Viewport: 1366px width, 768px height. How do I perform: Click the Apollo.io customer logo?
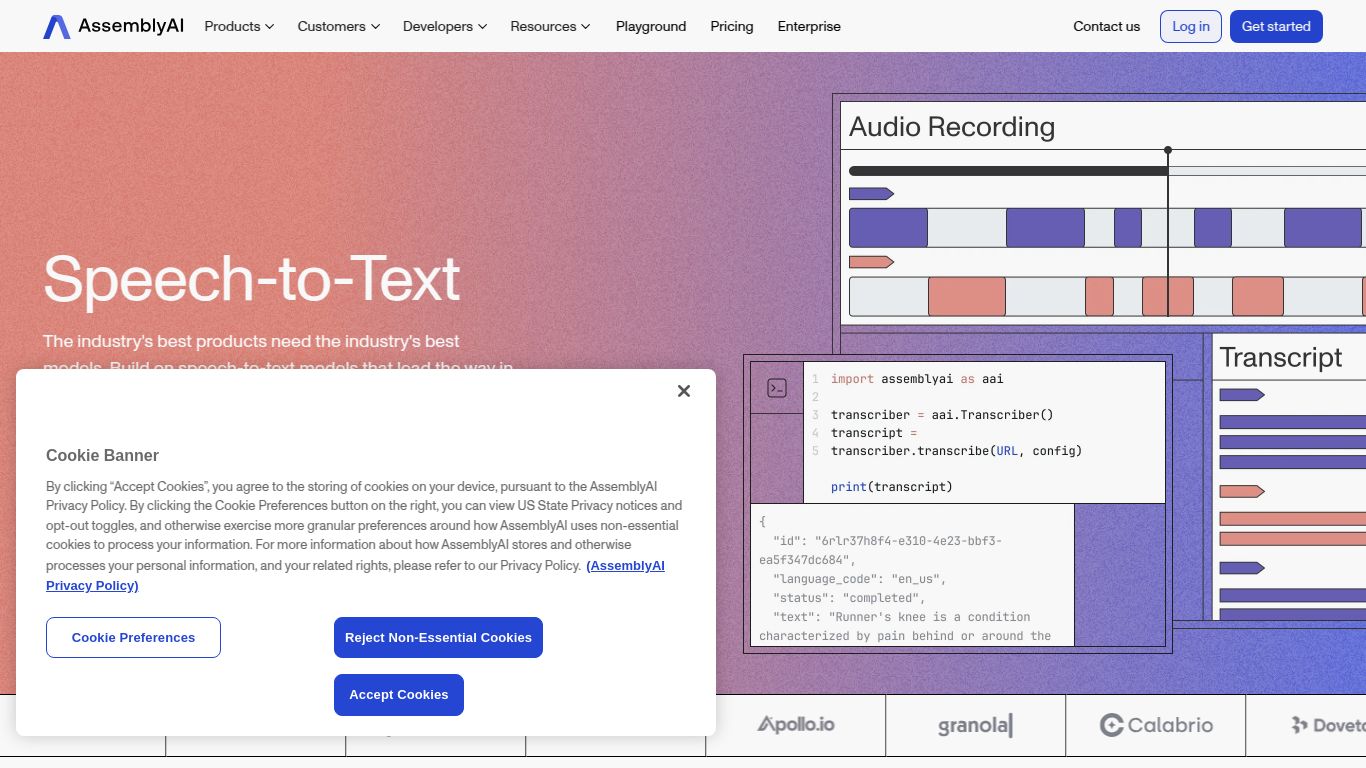(795, 725)
